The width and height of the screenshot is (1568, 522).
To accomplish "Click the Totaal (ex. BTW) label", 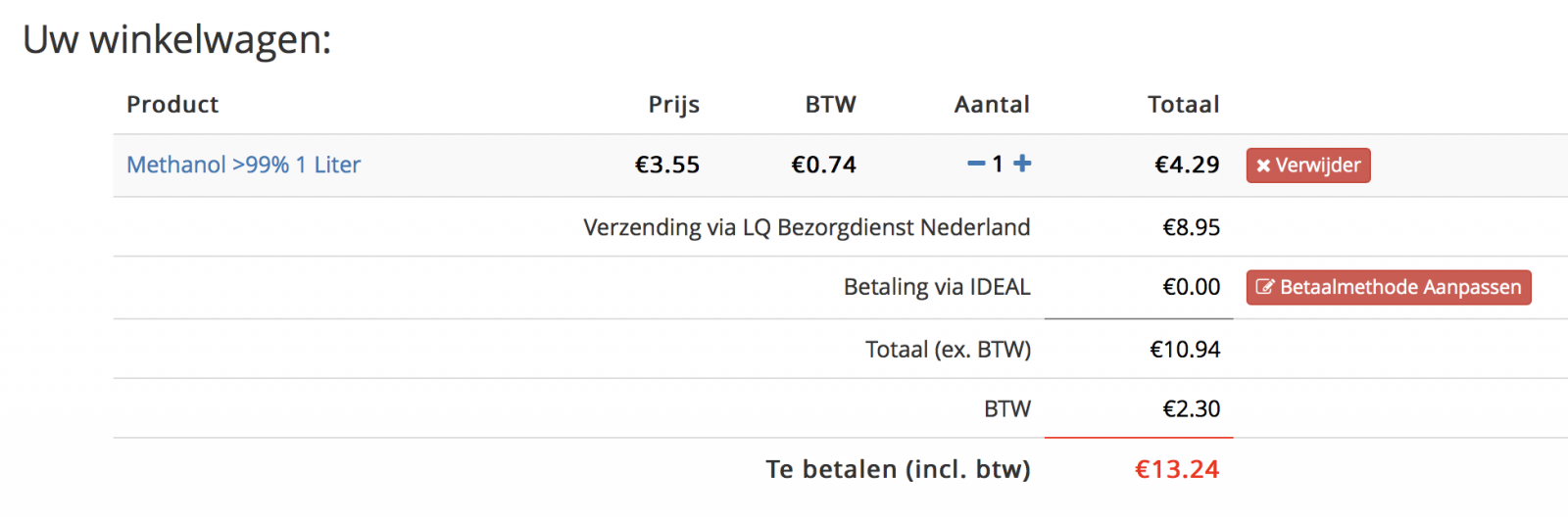I will coord(948,350).
